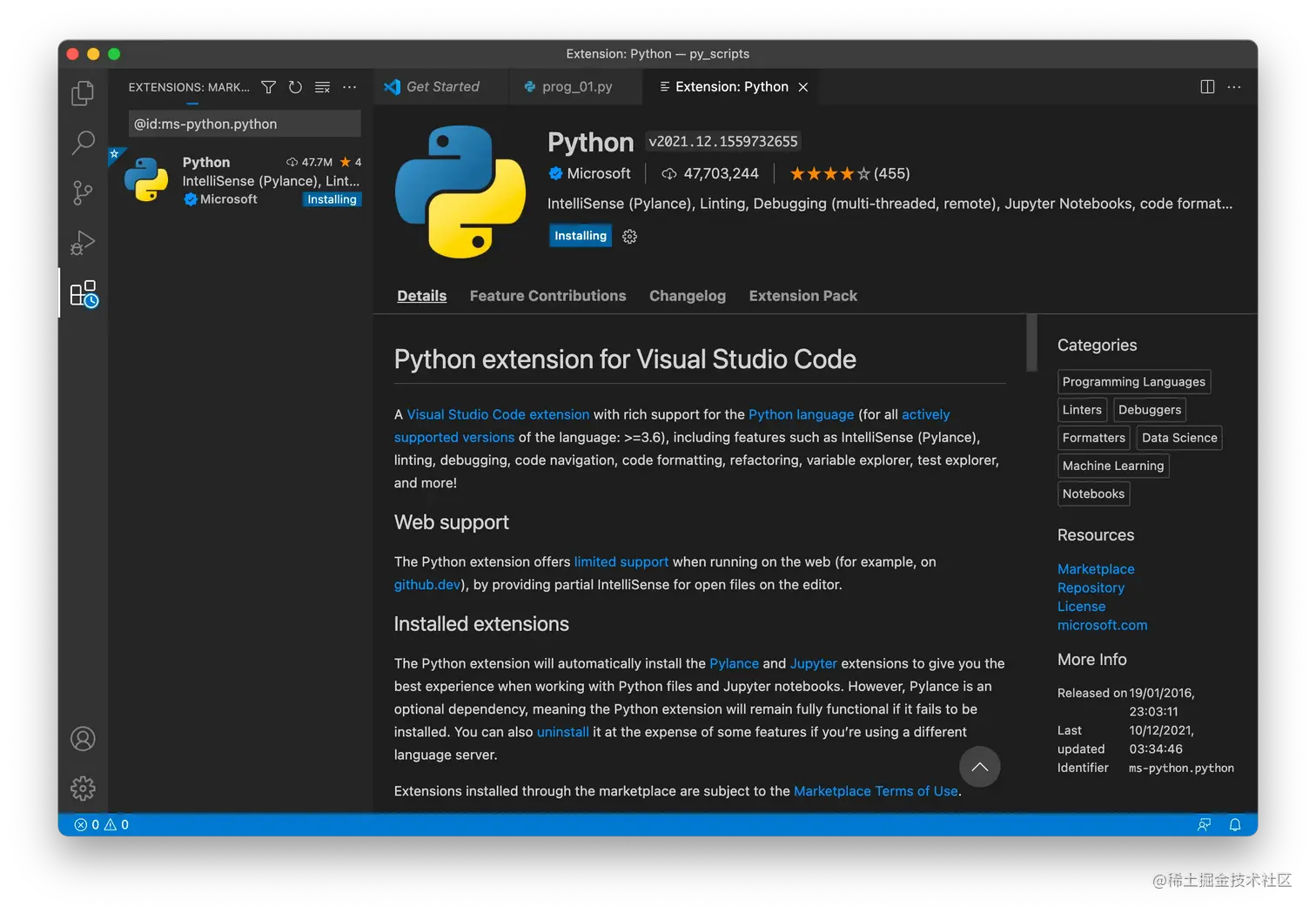Open notifications bell in status bar
The height and width of the screenshot is (913, 1316).
tap(1235, 824)
